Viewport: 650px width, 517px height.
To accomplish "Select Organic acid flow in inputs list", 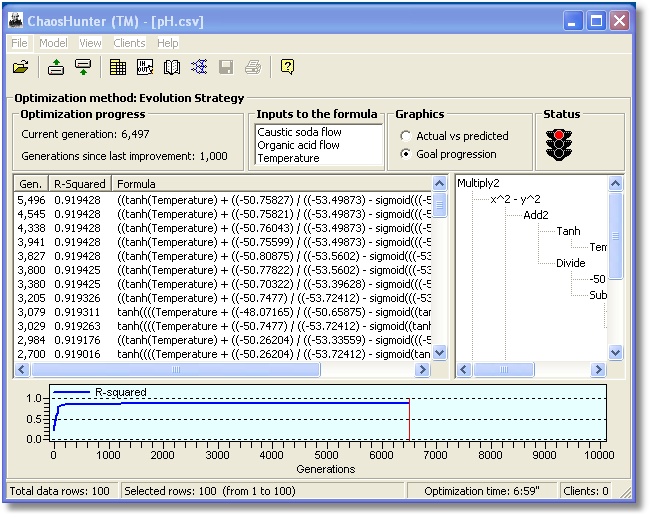I will (298, 145).
